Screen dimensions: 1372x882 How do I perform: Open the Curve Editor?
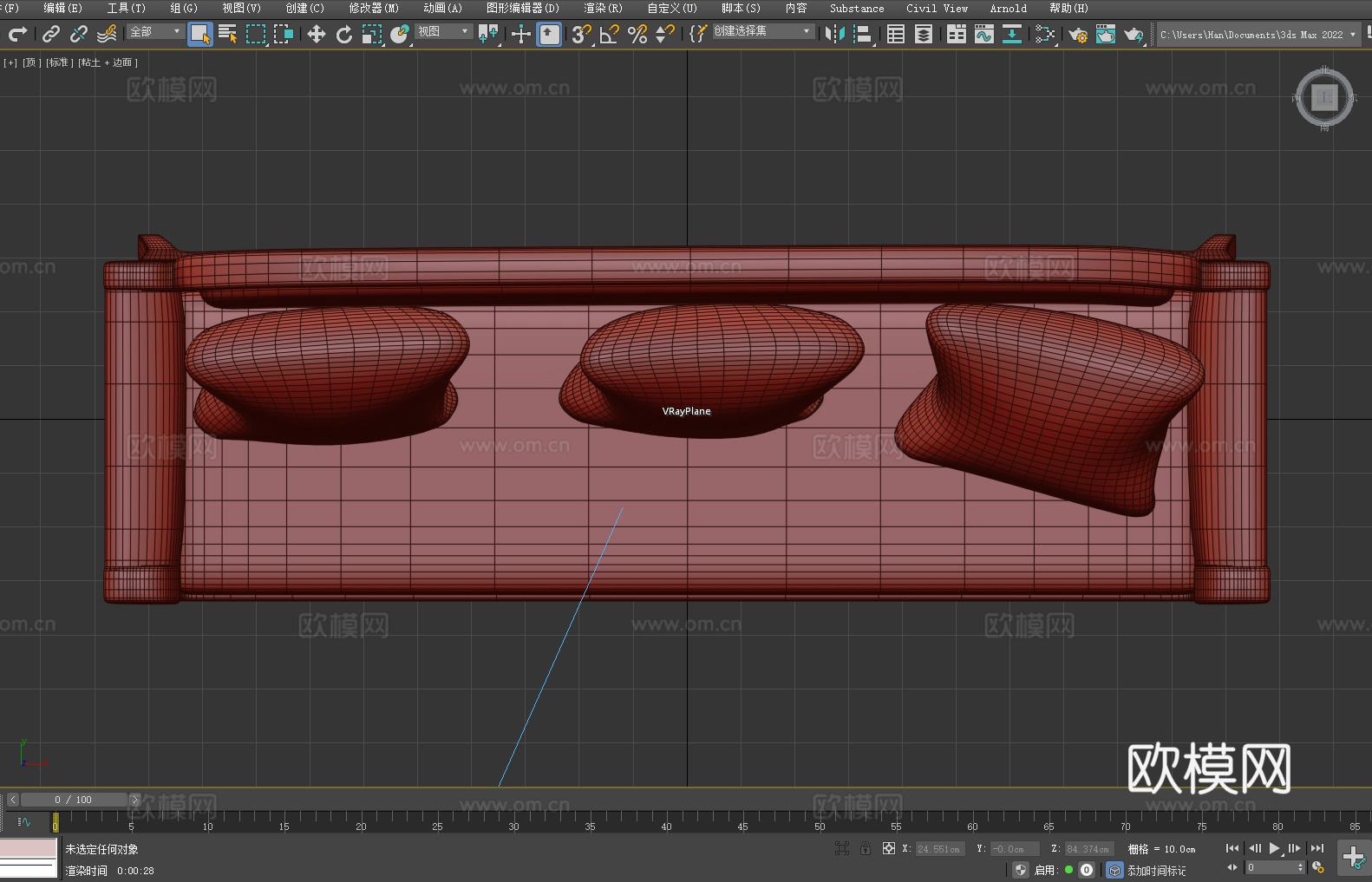[984, 34]
